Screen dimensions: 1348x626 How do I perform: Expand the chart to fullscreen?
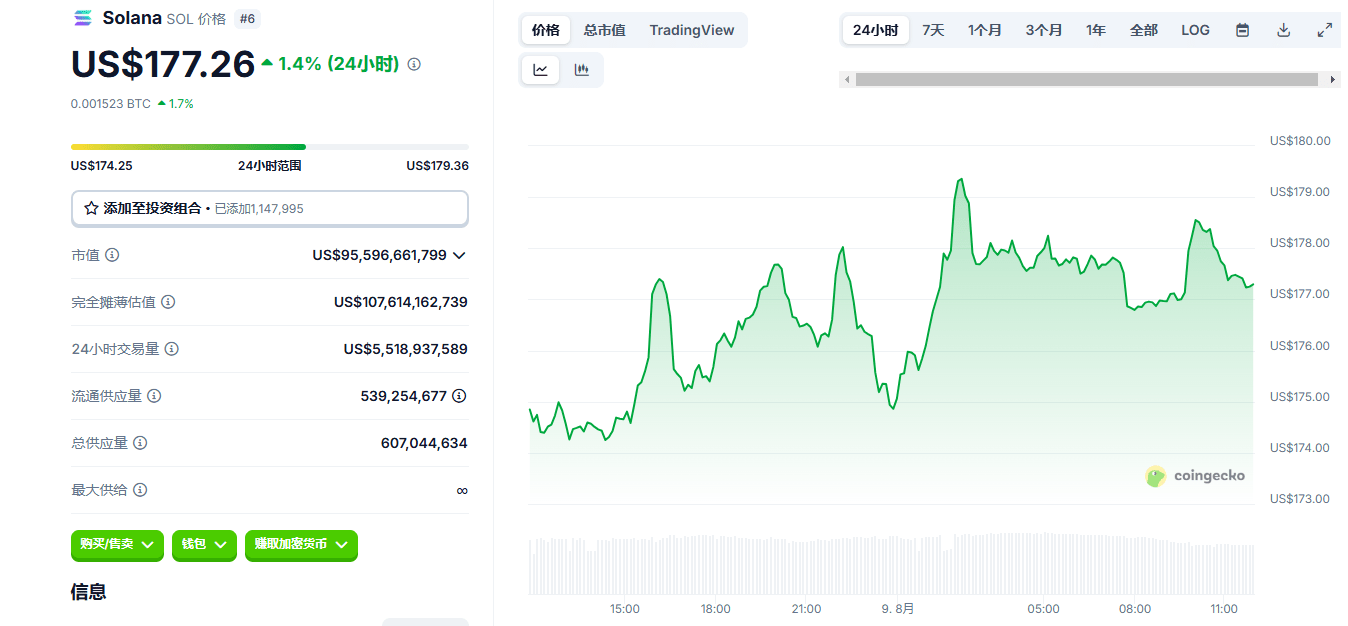(x=1324, y=30)
